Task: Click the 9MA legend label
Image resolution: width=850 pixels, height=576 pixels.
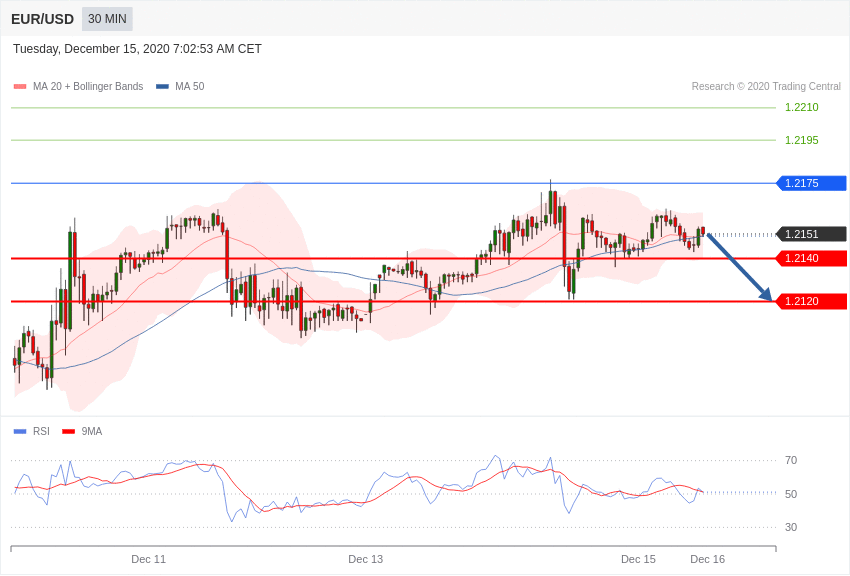Action: pos(92,432)
